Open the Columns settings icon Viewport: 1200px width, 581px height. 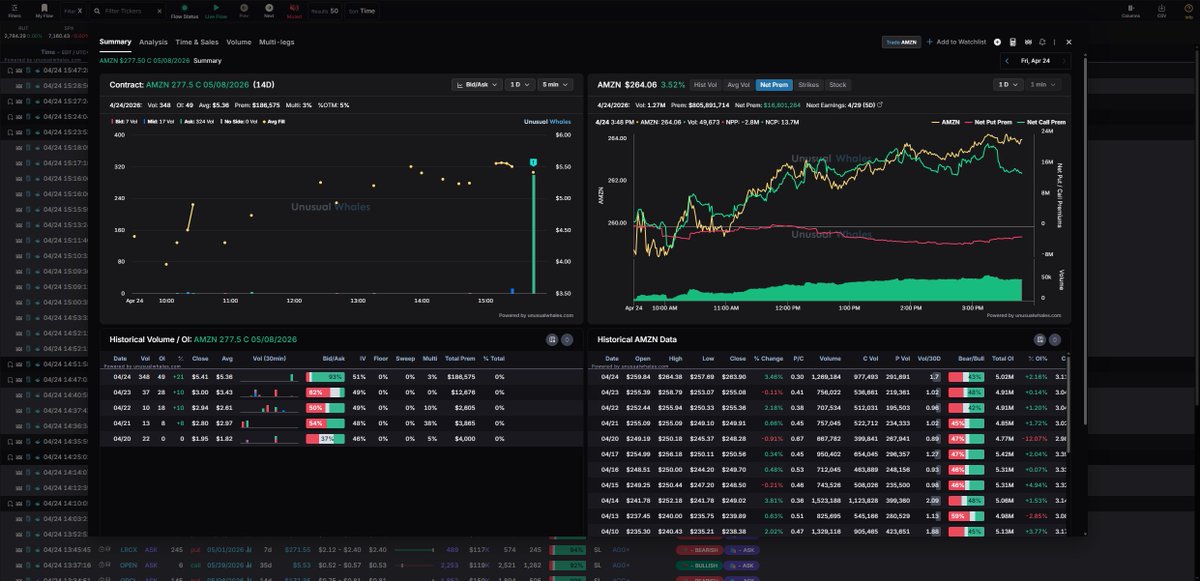pyautogui.click(x=1131, y=11)
